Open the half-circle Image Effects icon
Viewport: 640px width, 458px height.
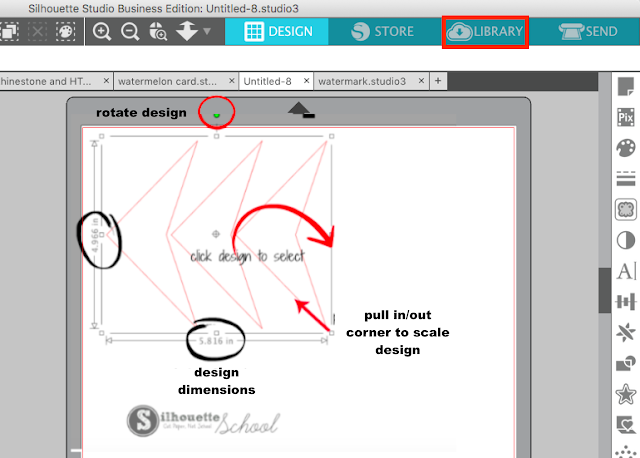(626, 240)
